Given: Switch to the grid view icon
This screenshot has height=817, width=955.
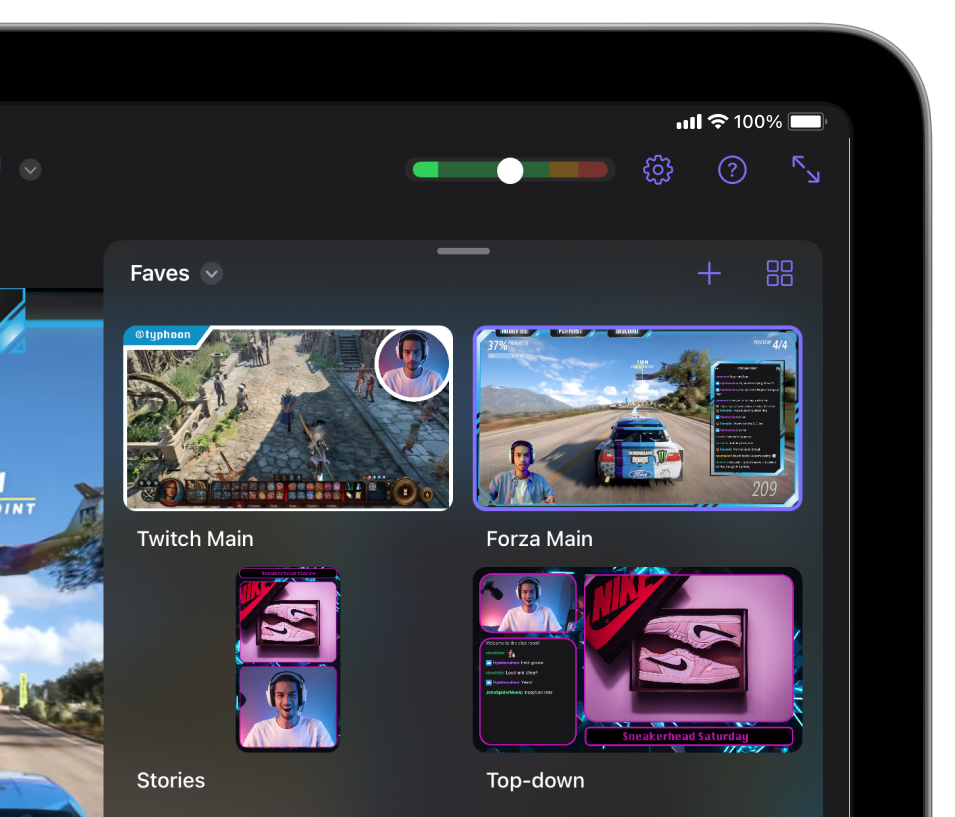Looking at the screenshot, I should pyautogui.click(x=779, y=273).
